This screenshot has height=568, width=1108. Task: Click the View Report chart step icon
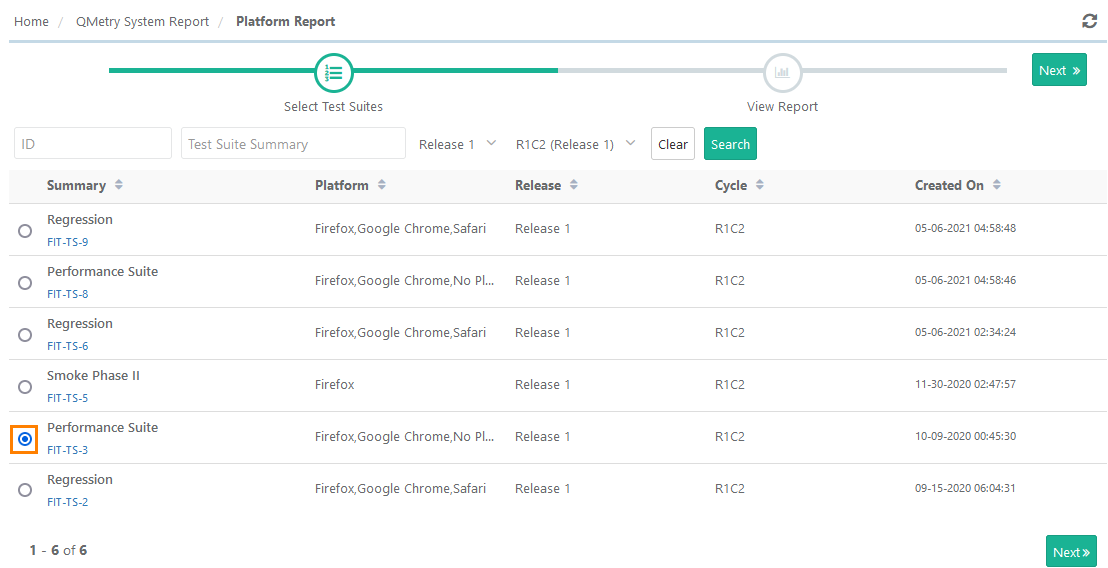coord(782,72)
